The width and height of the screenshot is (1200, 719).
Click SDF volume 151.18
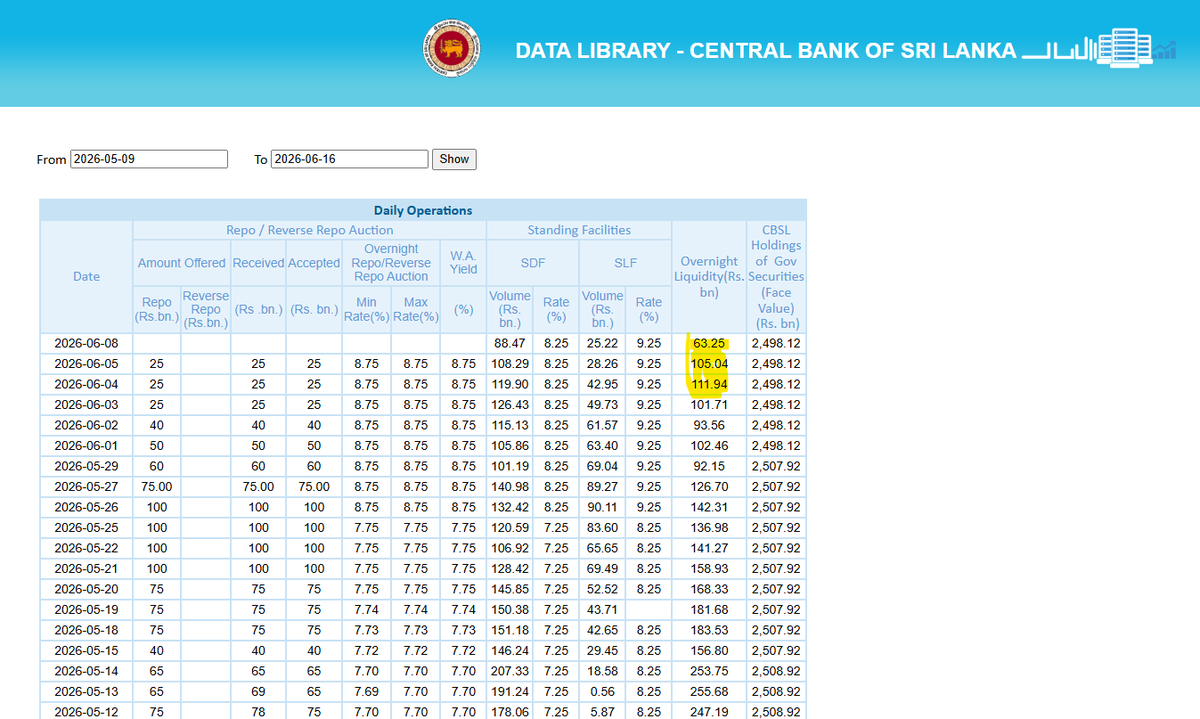(x=510, y=630)
